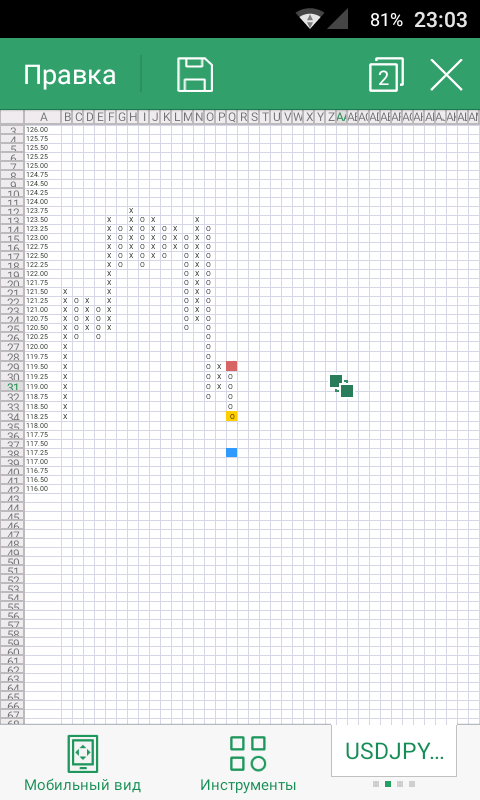This screenshot has width=480, height=800.
Task: Open the document switcher showing 2
Action: pos(386,74)
